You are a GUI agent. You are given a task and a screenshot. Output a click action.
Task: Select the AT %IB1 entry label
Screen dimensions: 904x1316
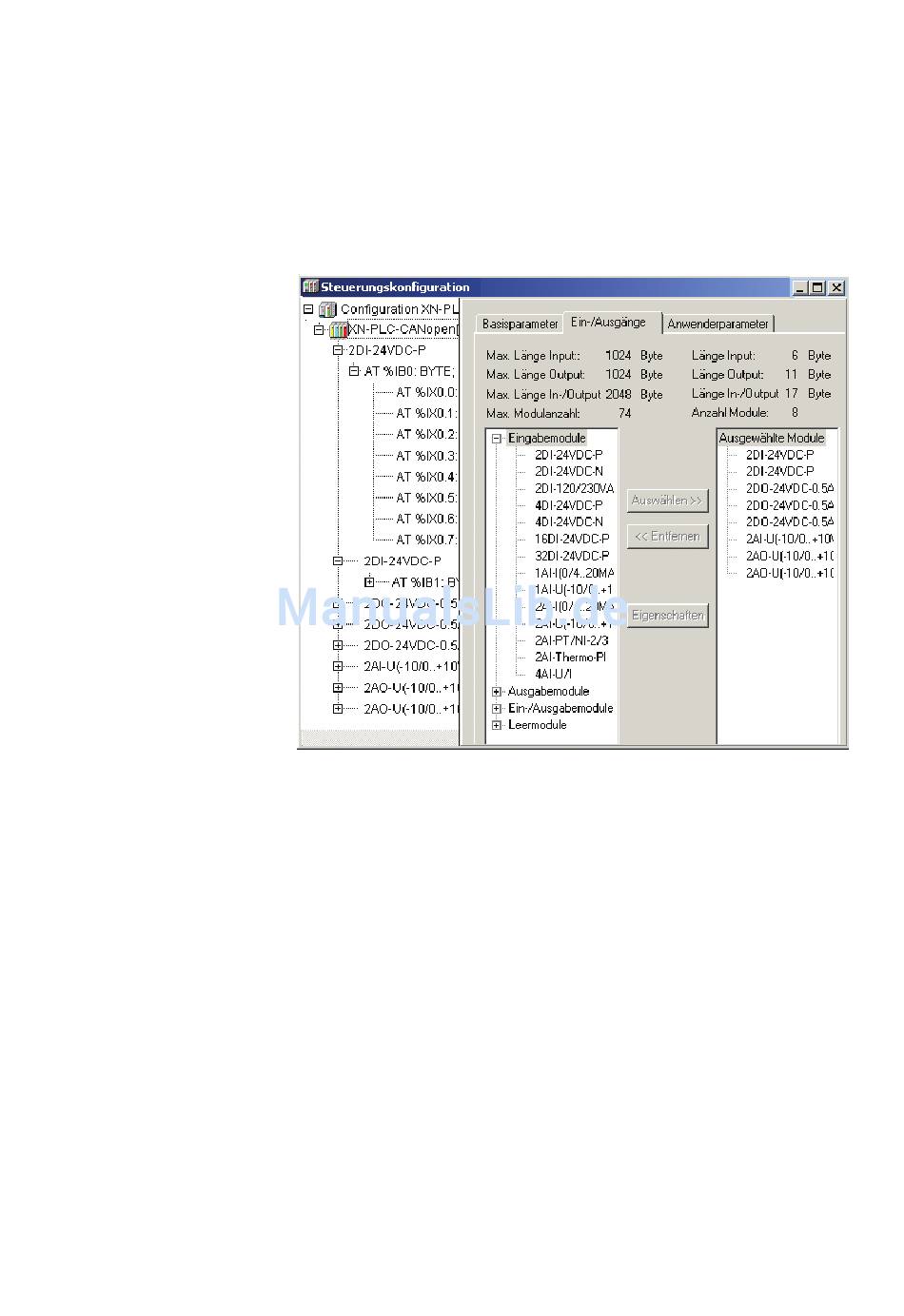(x=425, y=581)
